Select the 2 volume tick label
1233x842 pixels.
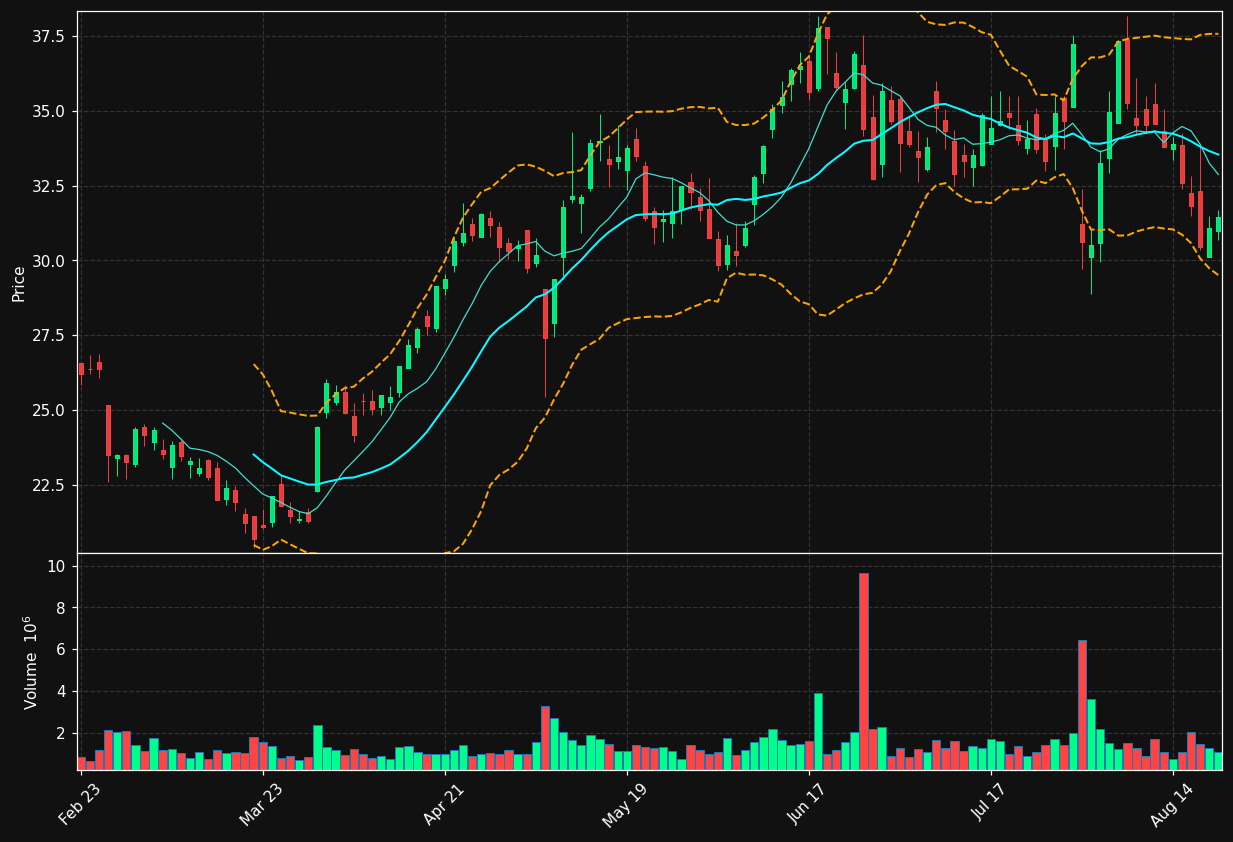tap(63, 733)
